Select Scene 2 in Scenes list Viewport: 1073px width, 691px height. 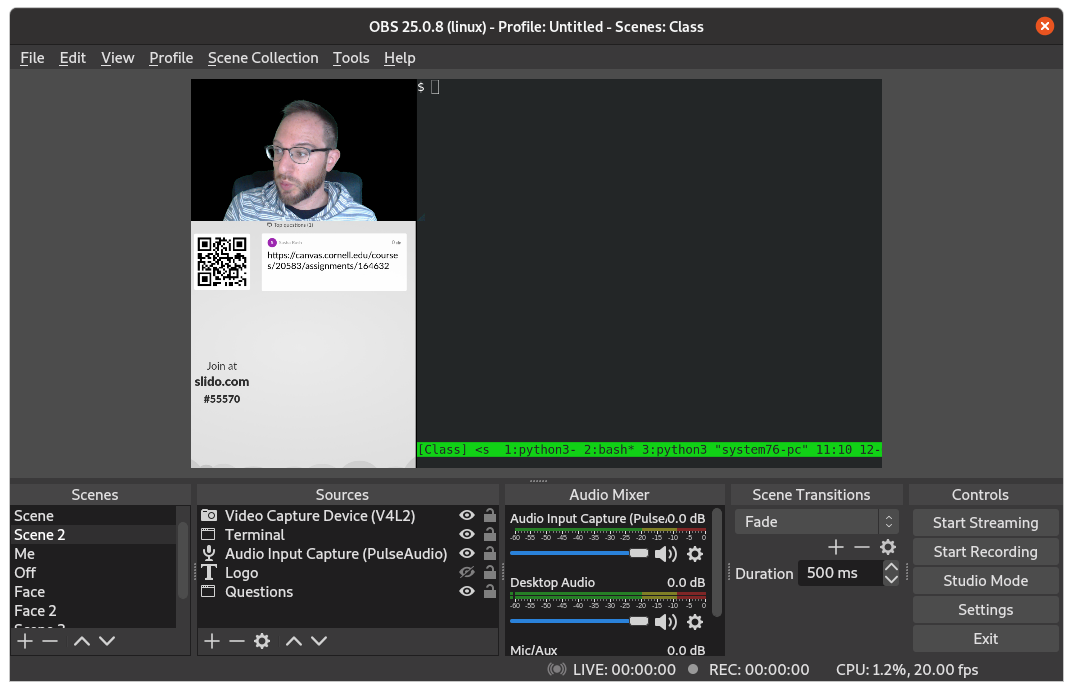[94, 534]
